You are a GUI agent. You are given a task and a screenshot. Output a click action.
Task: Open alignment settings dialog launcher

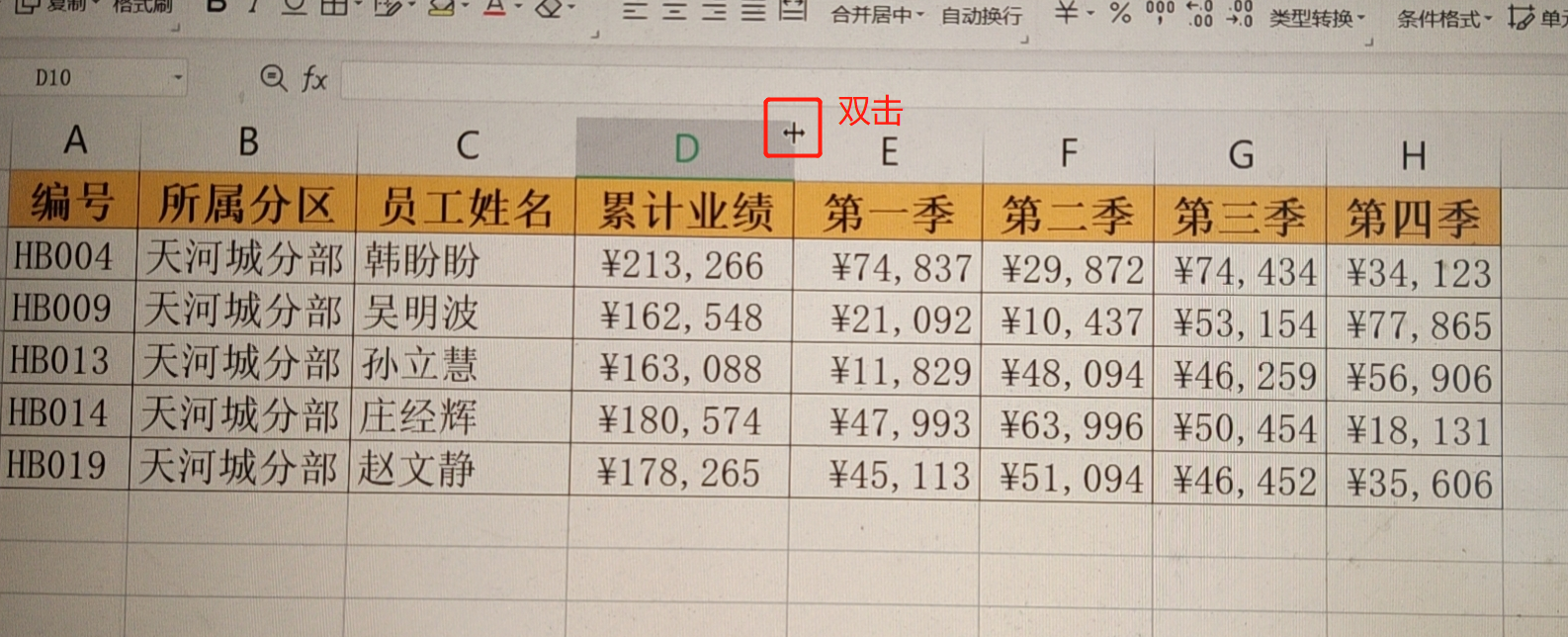coord(1025,40)
